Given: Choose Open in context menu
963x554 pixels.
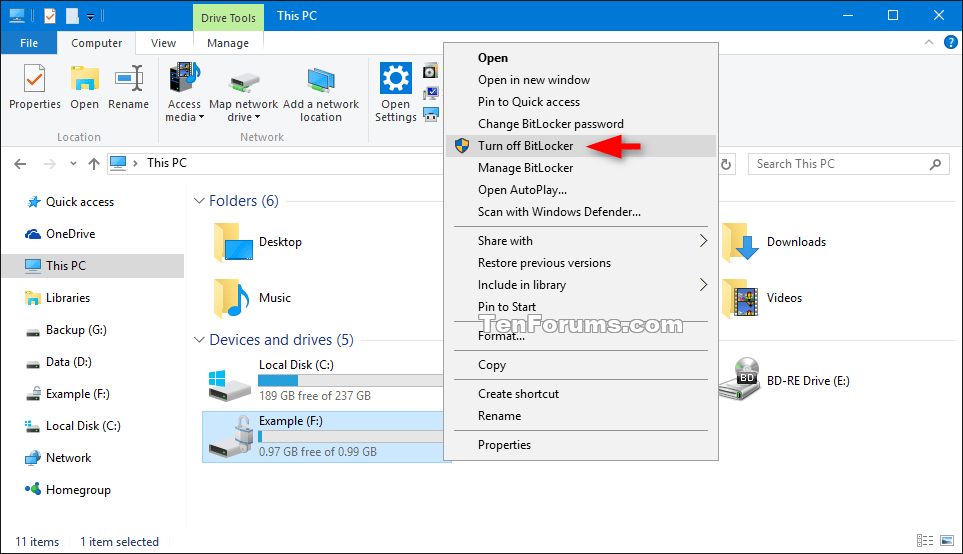Looking at the screenshot, I should [581, 58].
